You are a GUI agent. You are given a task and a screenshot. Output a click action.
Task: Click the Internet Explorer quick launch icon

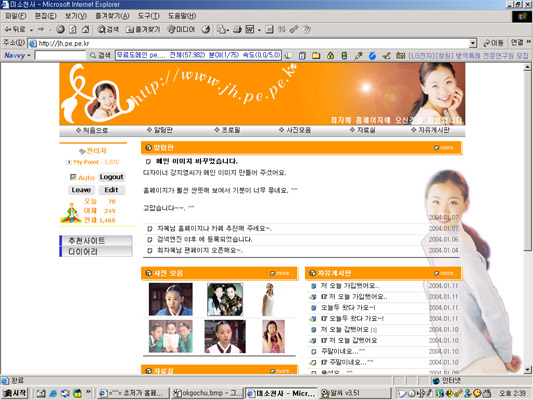[53, 393]
